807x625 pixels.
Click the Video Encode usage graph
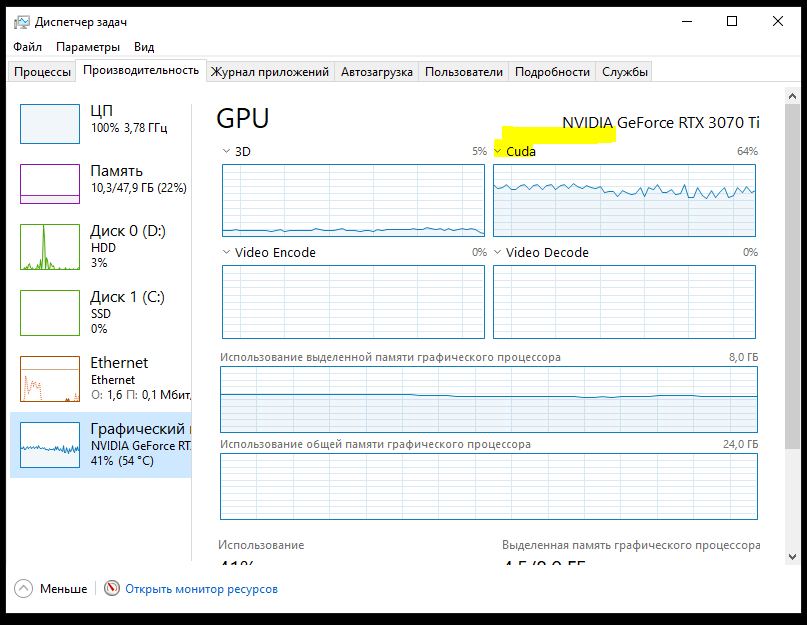pyautogui.click(x=353, y=302)
